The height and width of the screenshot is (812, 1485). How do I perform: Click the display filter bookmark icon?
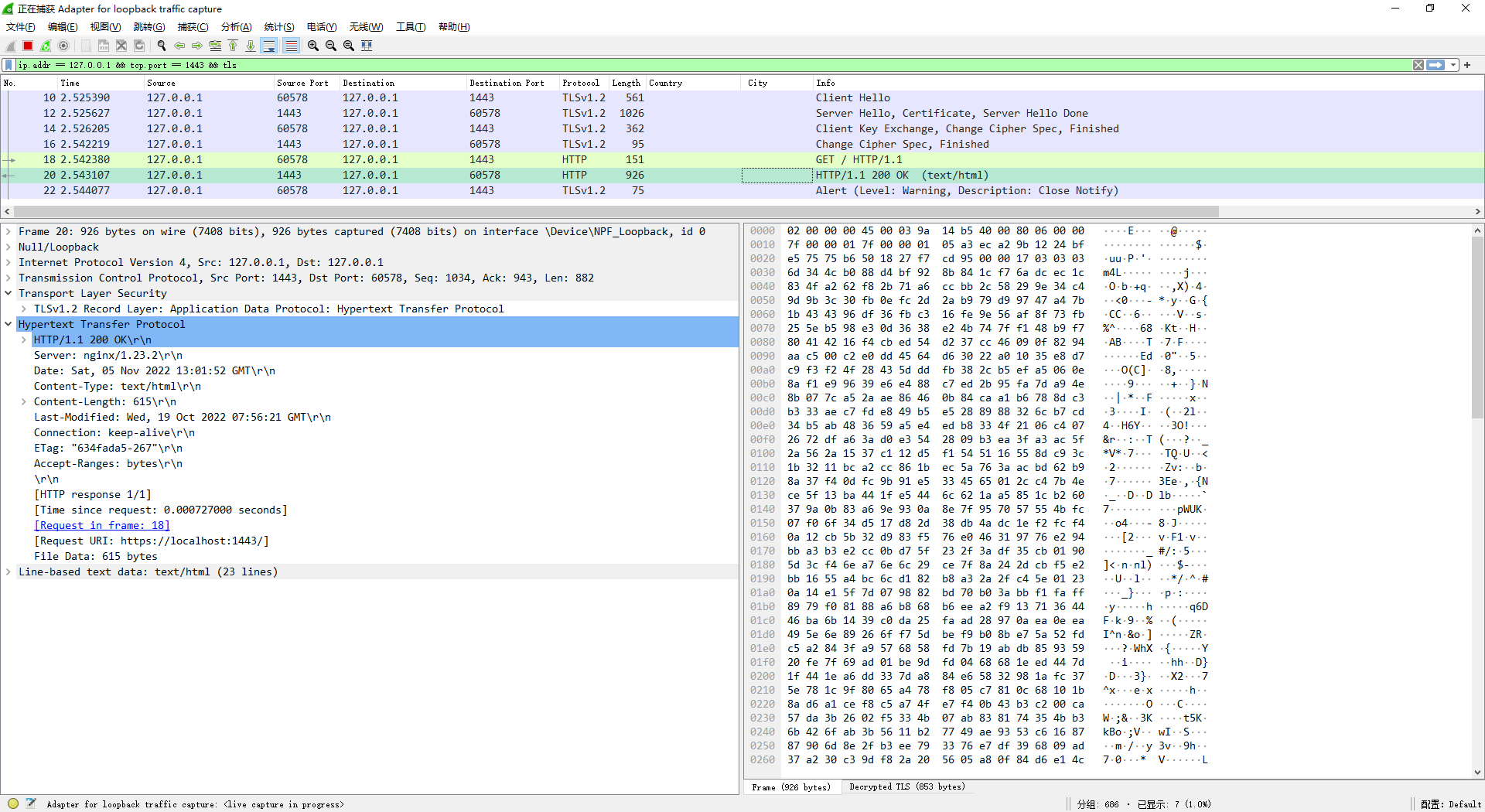point(9,65)
